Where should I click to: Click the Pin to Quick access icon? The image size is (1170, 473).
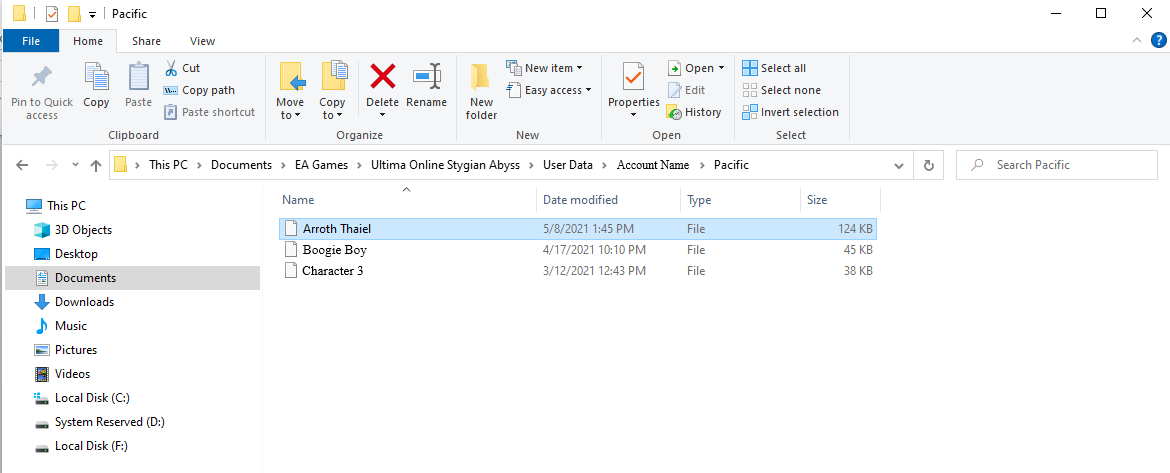coord(41,78)
